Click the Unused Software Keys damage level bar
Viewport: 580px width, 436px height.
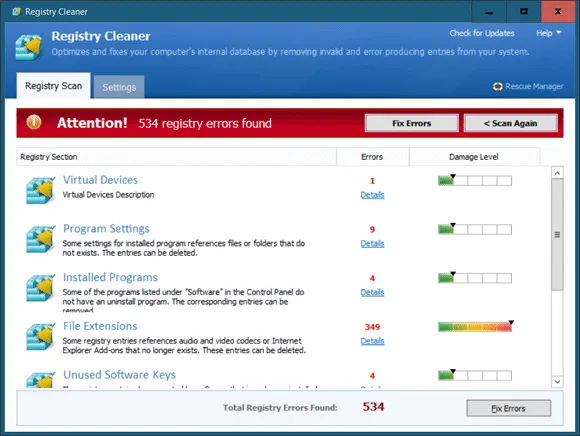pos(475,375)
